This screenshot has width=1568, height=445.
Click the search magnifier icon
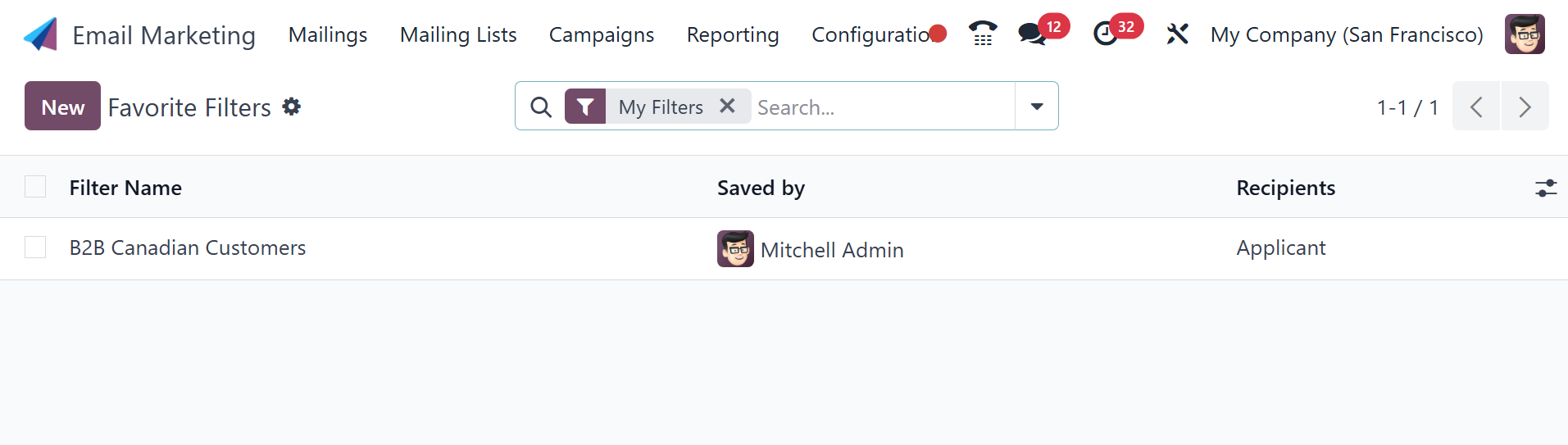[541, 107]
